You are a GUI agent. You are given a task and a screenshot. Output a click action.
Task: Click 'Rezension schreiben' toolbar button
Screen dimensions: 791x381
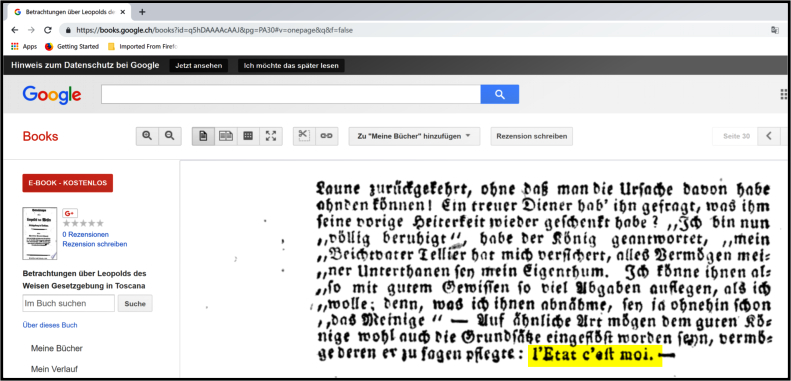532,136
